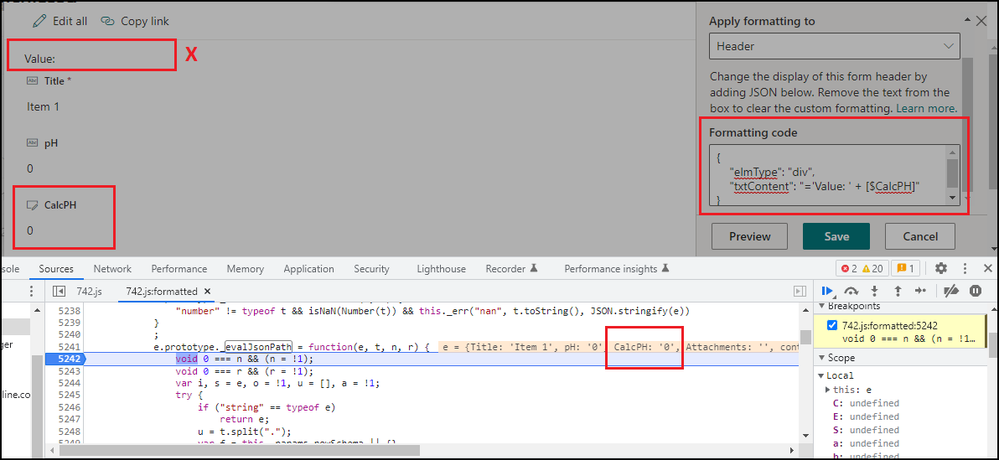Select the 'C: undefined' scope variable
The image size is (999, 460).
(866, 403)
